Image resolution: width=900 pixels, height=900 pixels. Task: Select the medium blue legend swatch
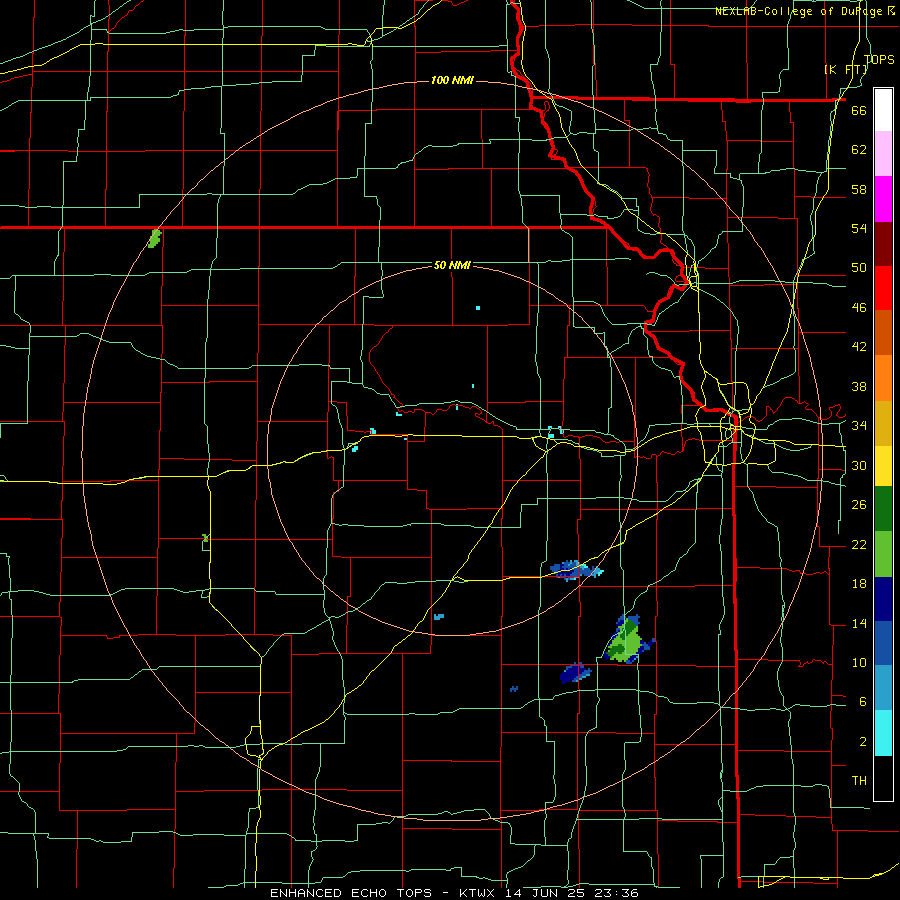point(883,643)
